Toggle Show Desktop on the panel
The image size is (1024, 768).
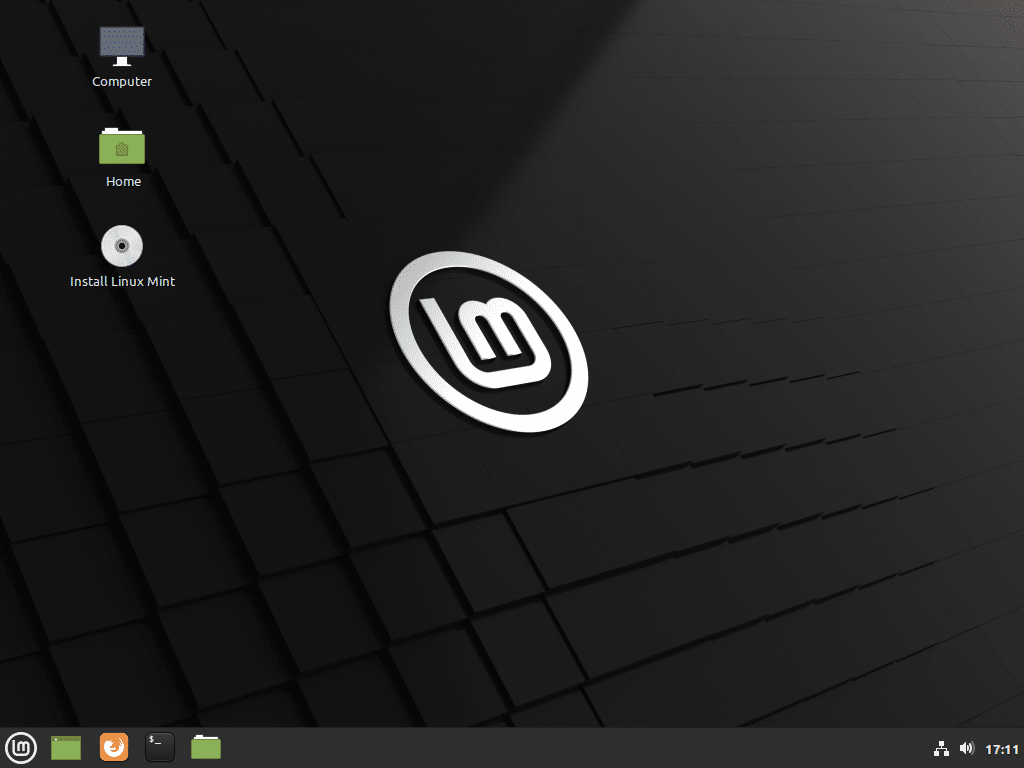click(x=65, y=747)
